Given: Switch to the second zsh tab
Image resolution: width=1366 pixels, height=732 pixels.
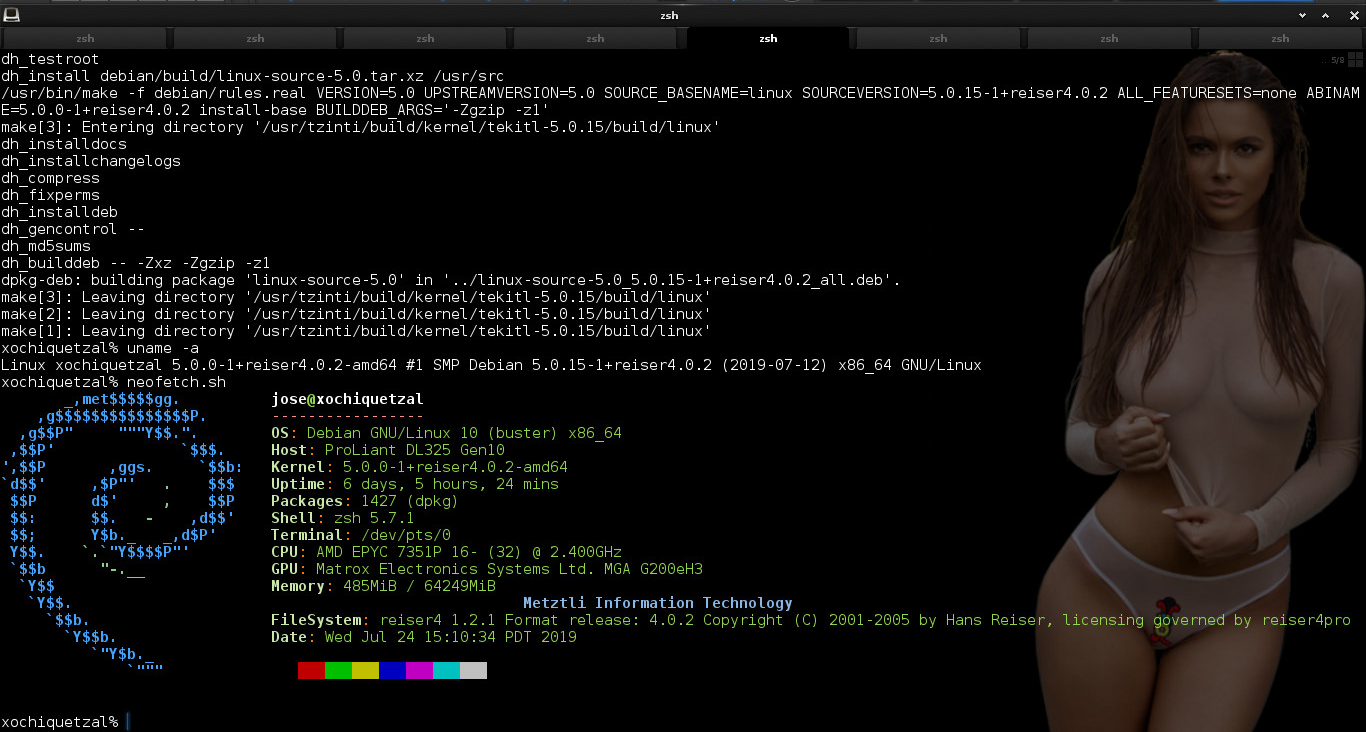Looking at the screenshot, I should point(256,39).
